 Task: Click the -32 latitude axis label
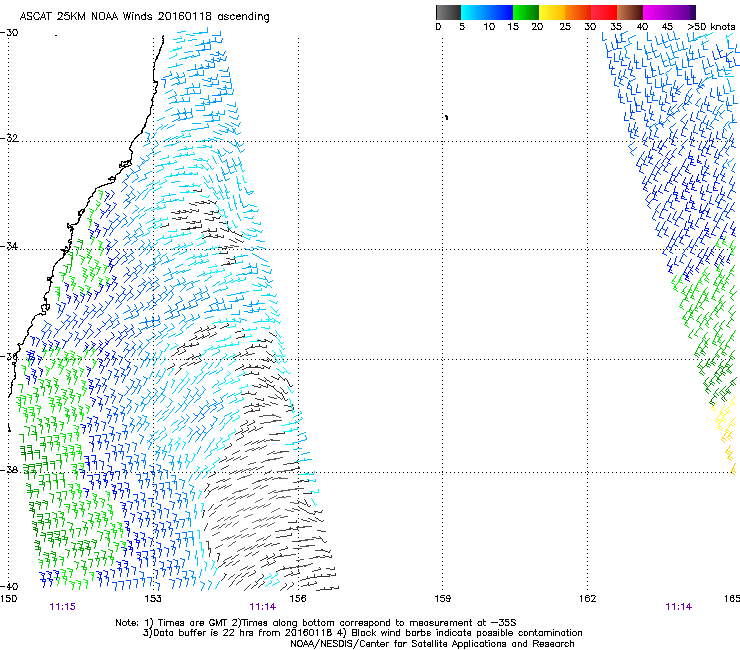(x=9, y=138)
